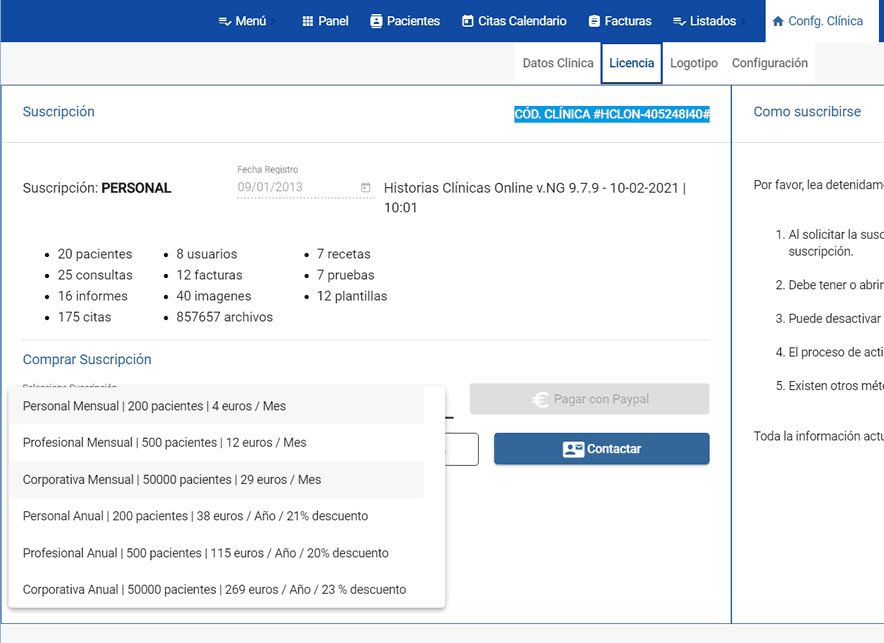
Task: Select Corporativa Mensual 29 euros option
Action: [x=172, y=479]
